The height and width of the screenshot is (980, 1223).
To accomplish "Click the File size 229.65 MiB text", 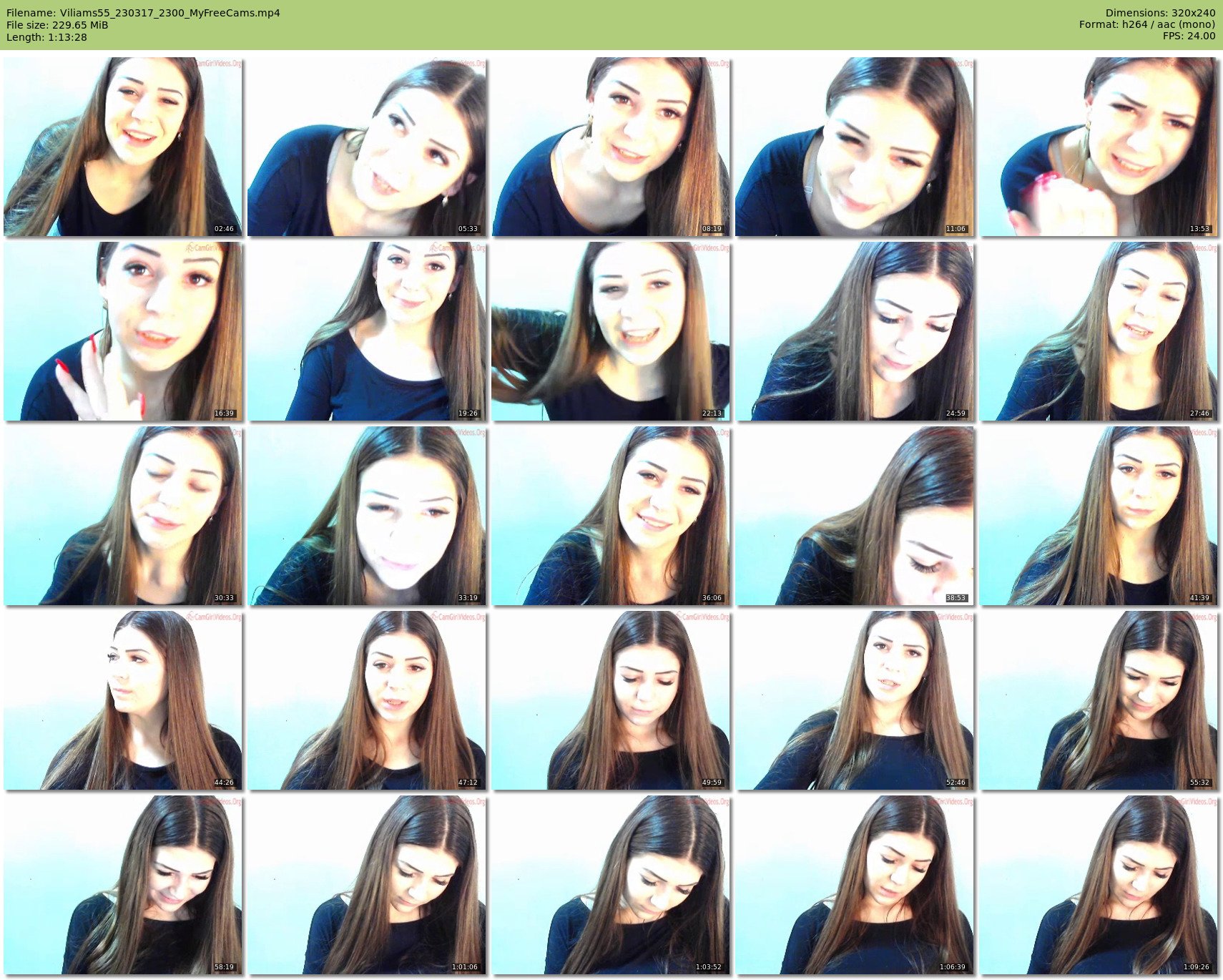I will click(57, 25).
